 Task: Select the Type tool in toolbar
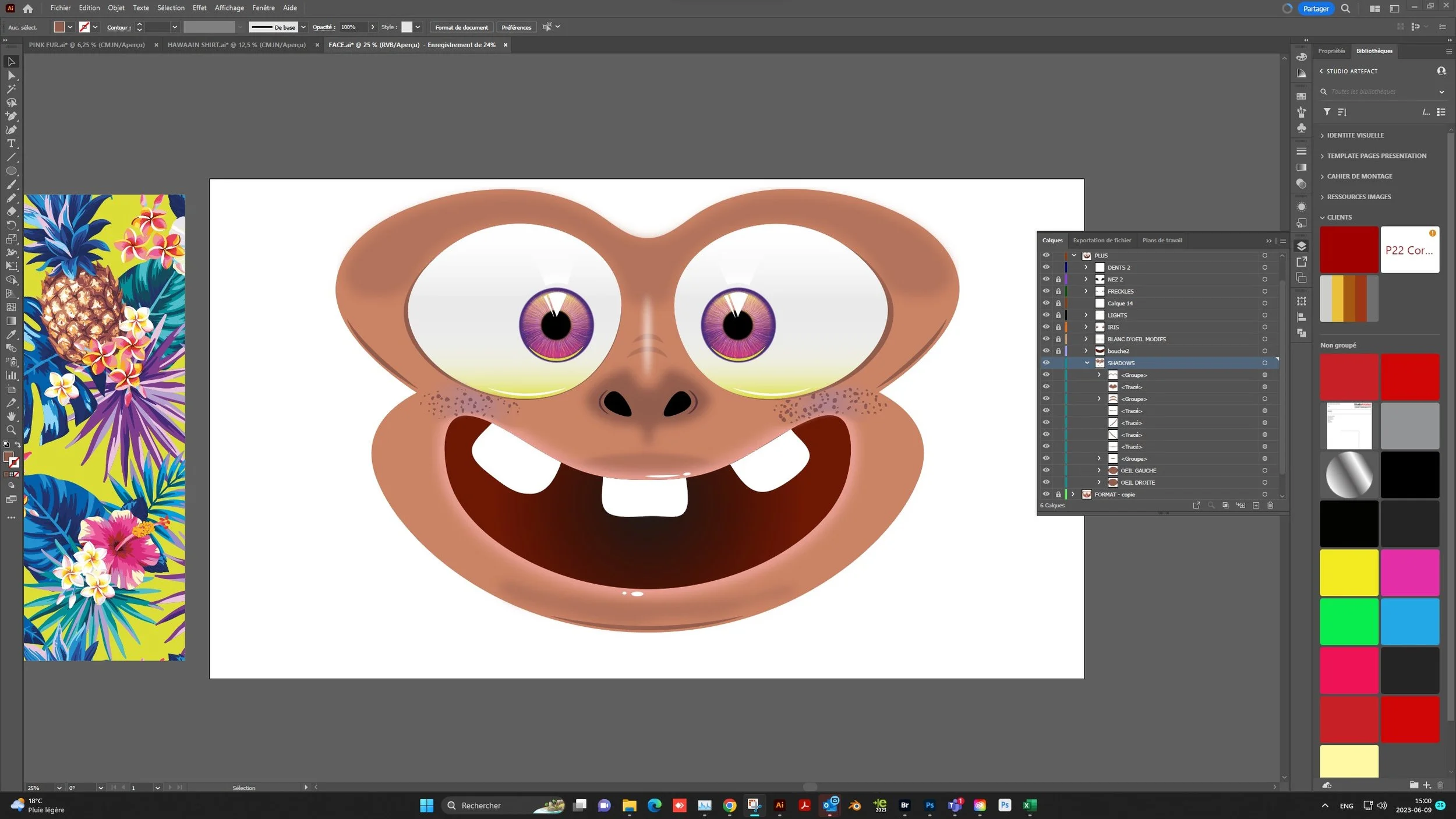[x=11, y=143]
